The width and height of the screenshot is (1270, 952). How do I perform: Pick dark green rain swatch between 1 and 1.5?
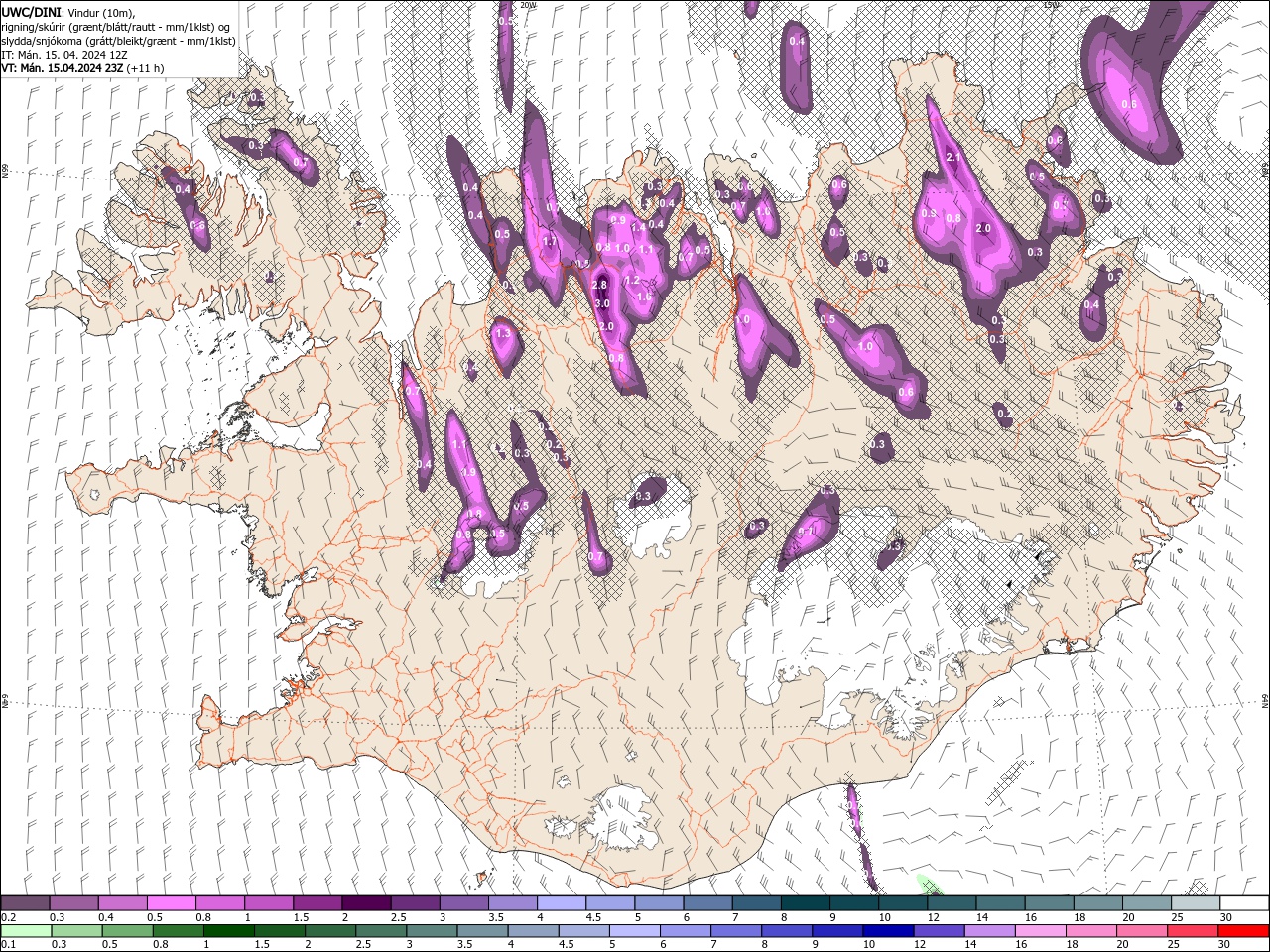click(228, 931)
